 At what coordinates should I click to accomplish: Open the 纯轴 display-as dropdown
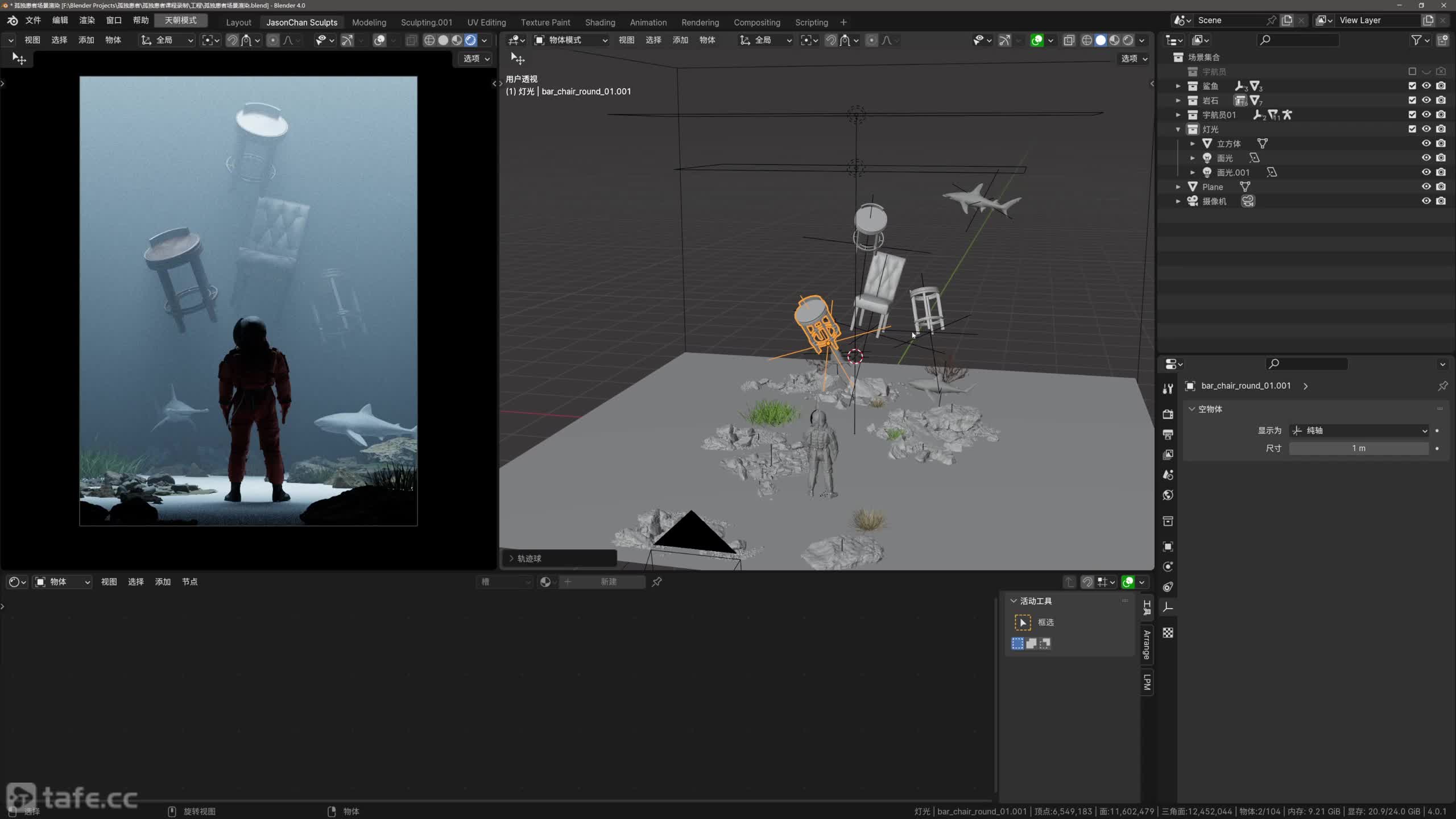tap(1359, 431)
